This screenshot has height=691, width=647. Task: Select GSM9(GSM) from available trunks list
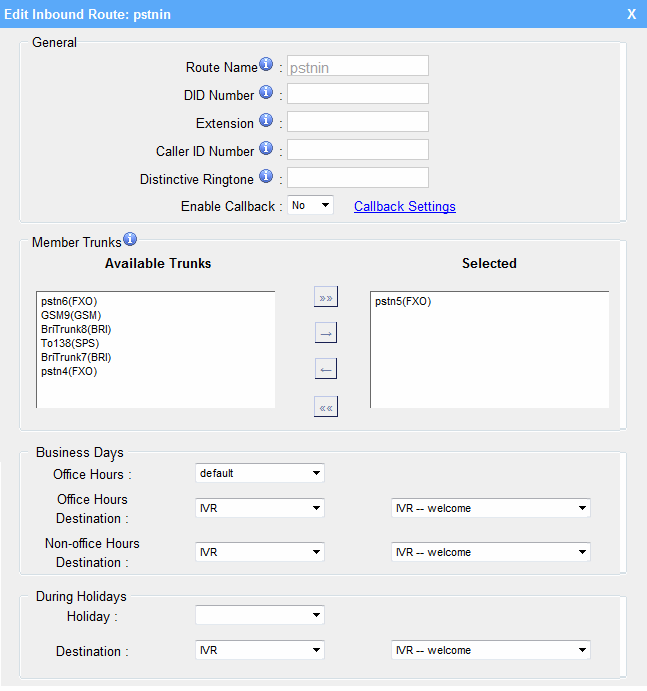pos(70,315)
